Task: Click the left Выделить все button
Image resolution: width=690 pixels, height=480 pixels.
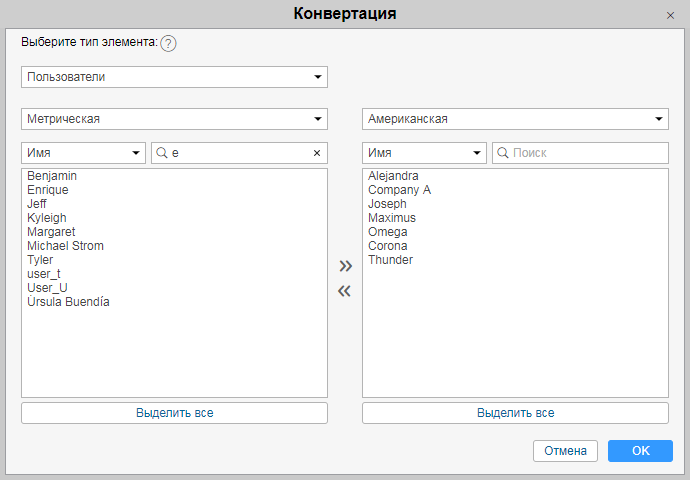Action: (x=174, y=412)
